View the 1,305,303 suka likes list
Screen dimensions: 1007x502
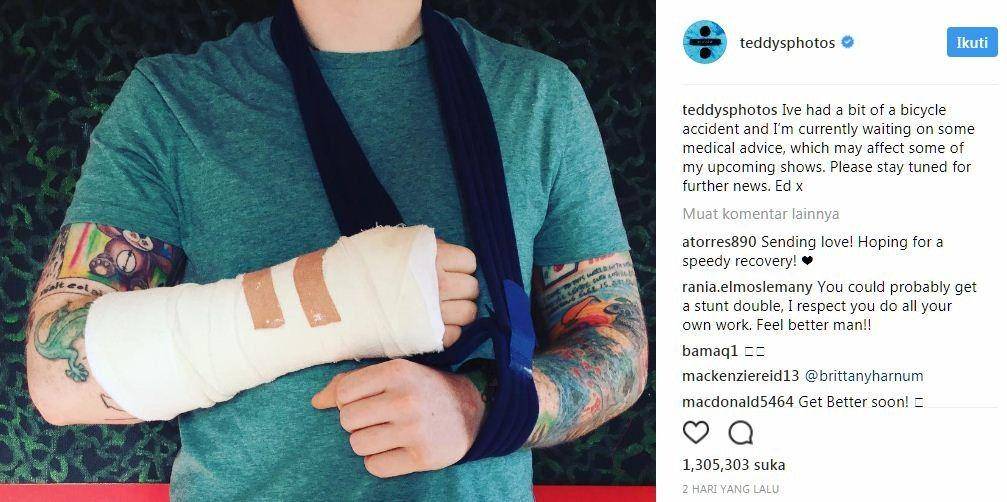733,465
